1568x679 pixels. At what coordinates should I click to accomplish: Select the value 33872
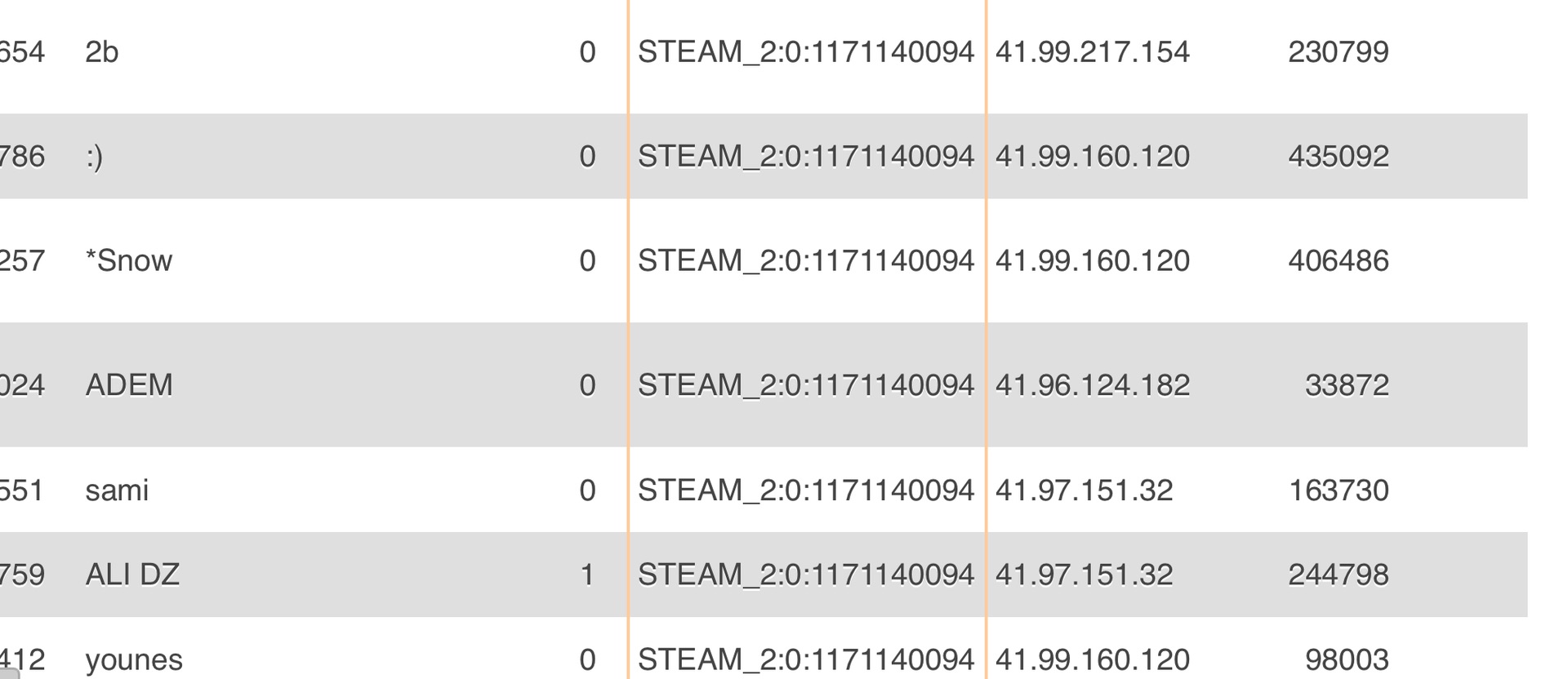[1347, 385]
